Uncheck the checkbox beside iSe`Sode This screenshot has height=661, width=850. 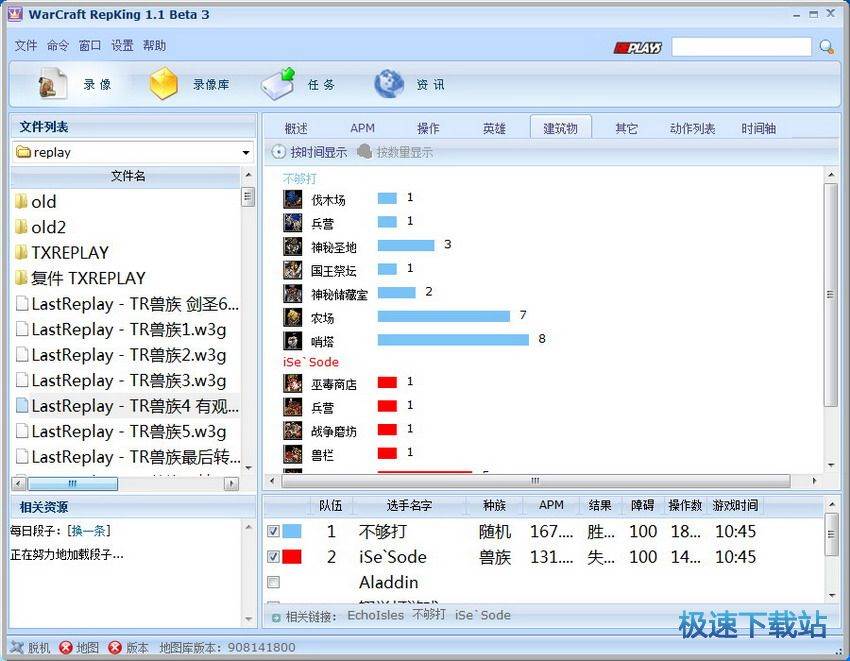(x=273, y=558)
